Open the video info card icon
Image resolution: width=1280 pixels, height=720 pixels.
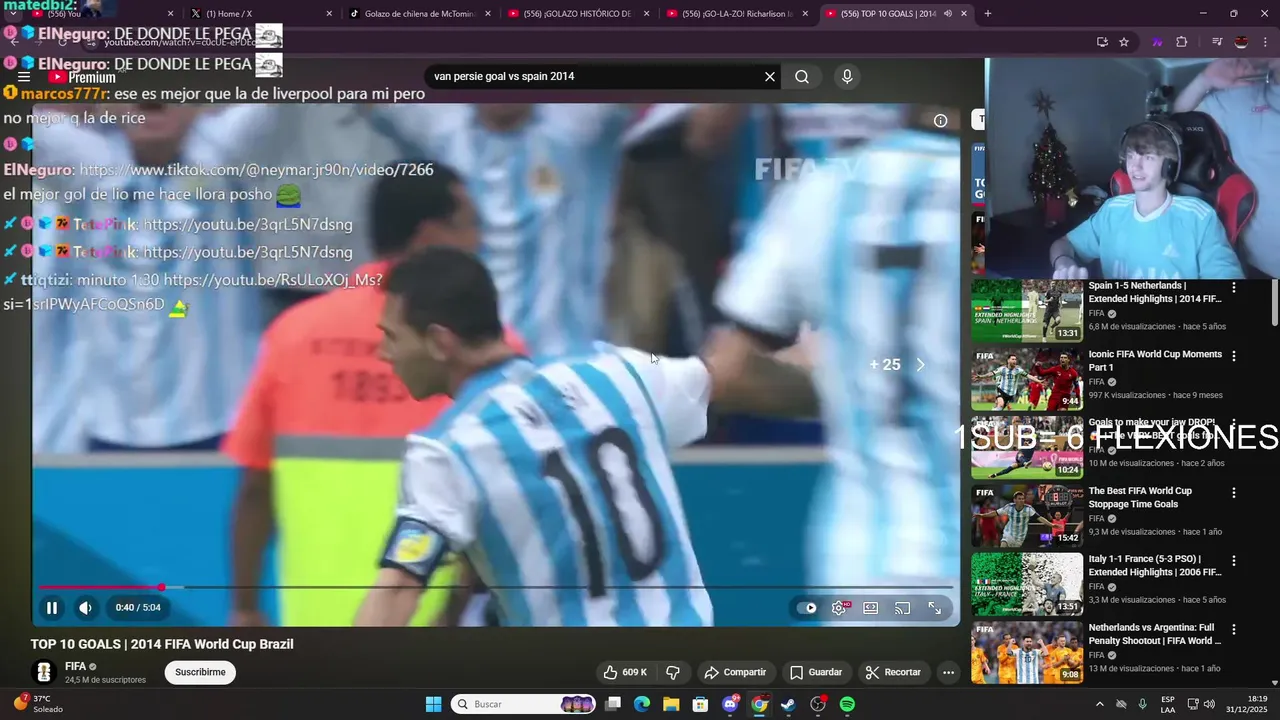point(940,121)
